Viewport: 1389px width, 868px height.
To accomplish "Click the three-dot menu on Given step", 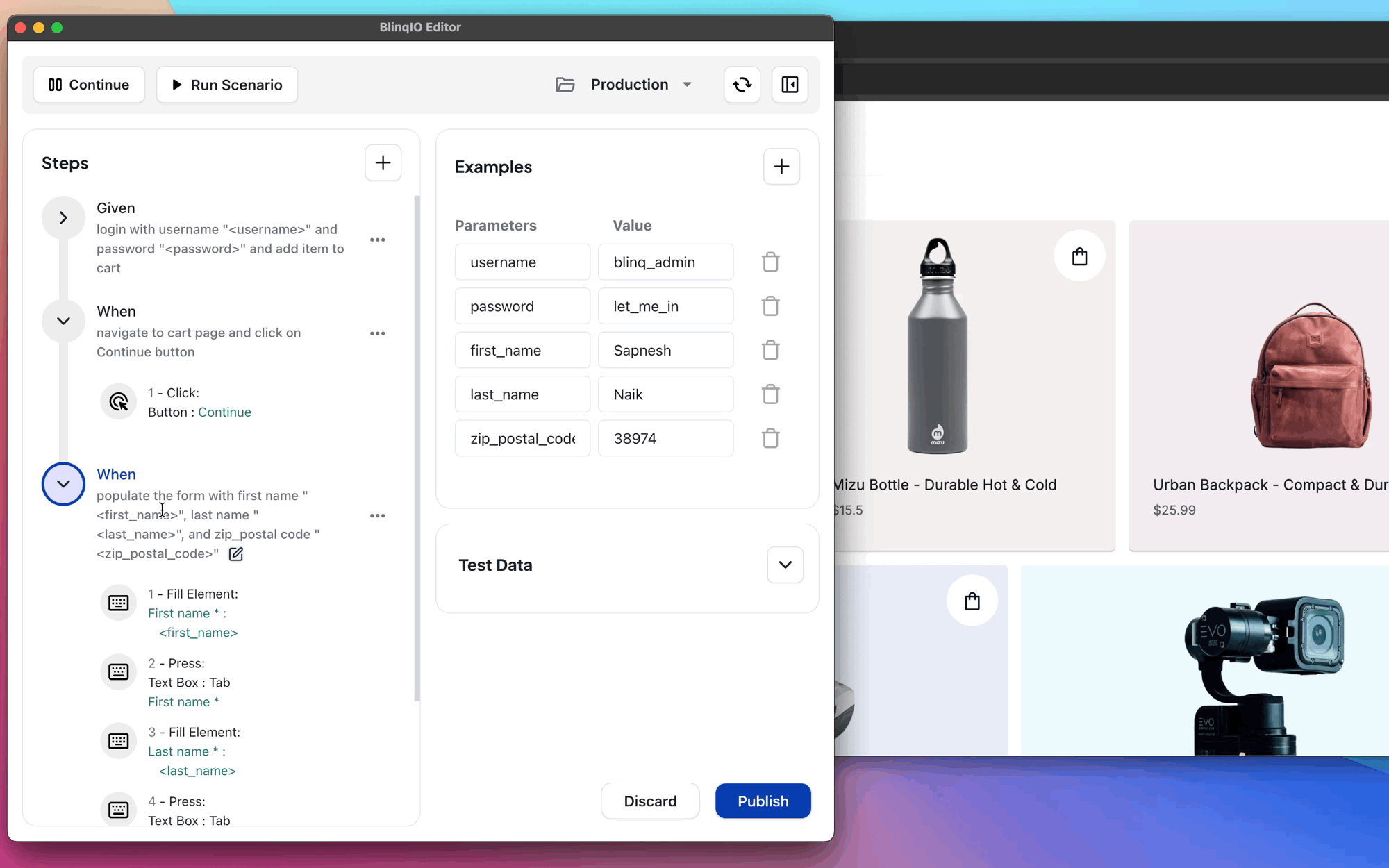I will point(377,239).
